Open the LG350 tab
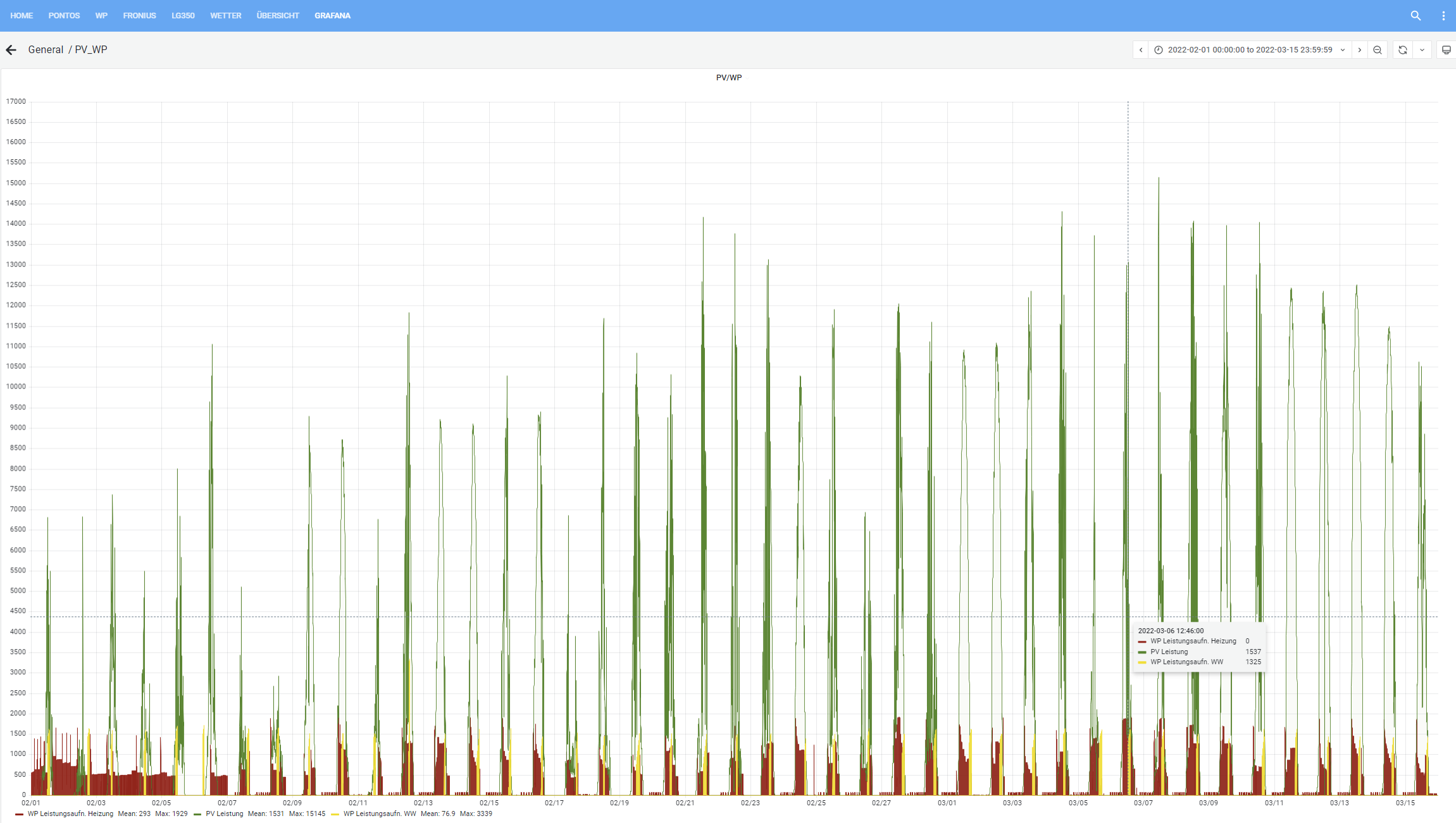Image resolution: width=1456 pixels, height=823 pixels. pos(183,16)
